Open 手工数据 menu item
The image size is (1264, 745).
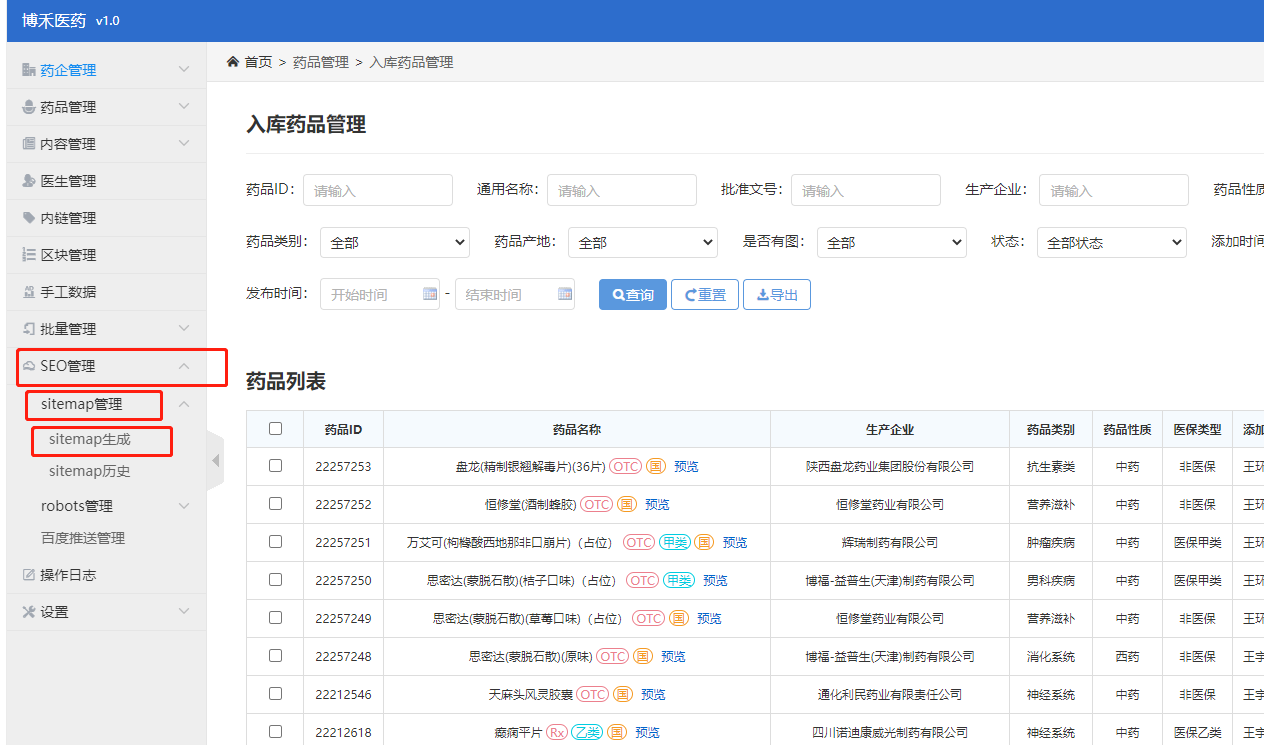(x=68, y=292)
